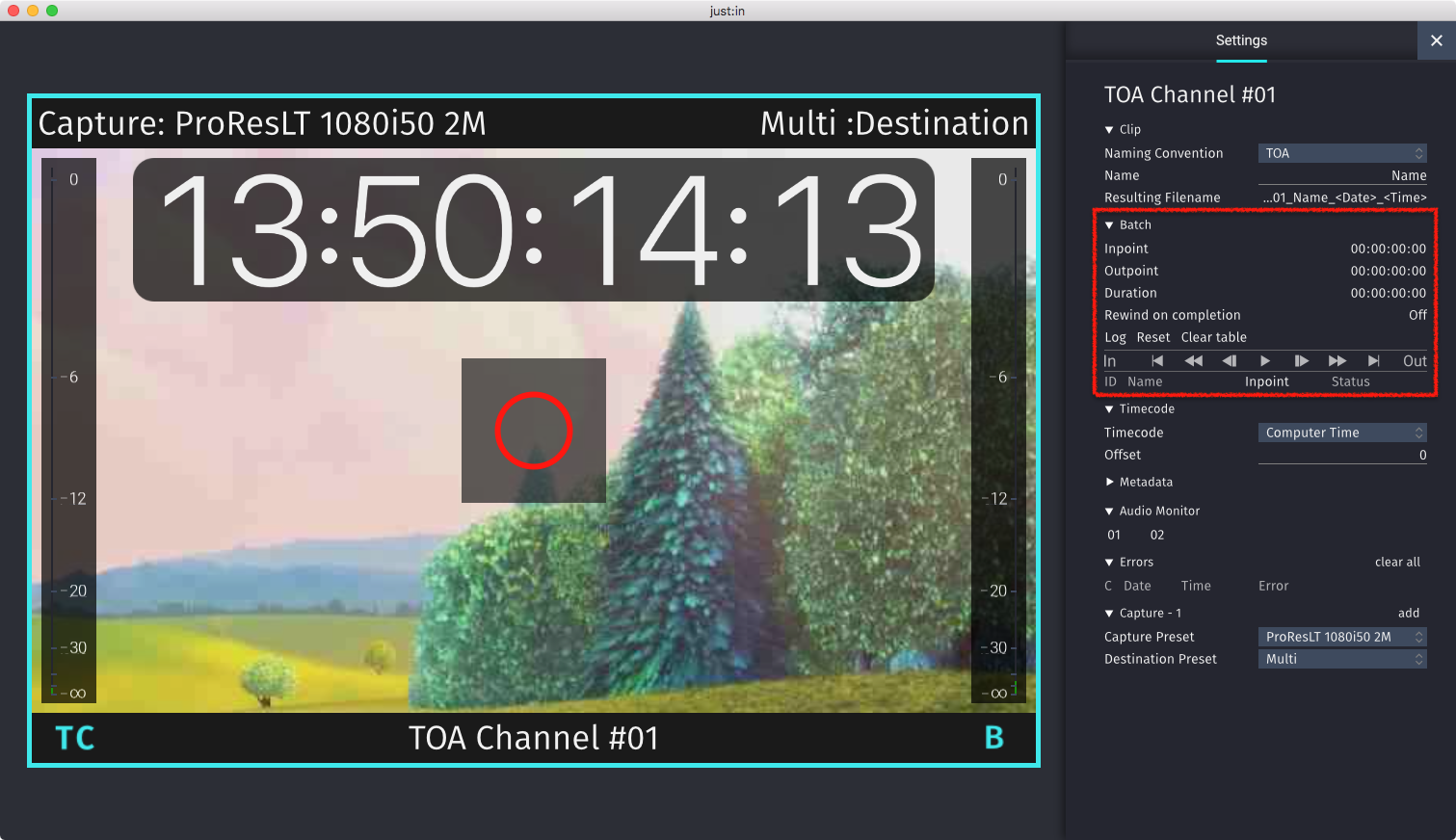Open the Capture Preset dropdown
1456x840 pixels.
[1342, 637]
